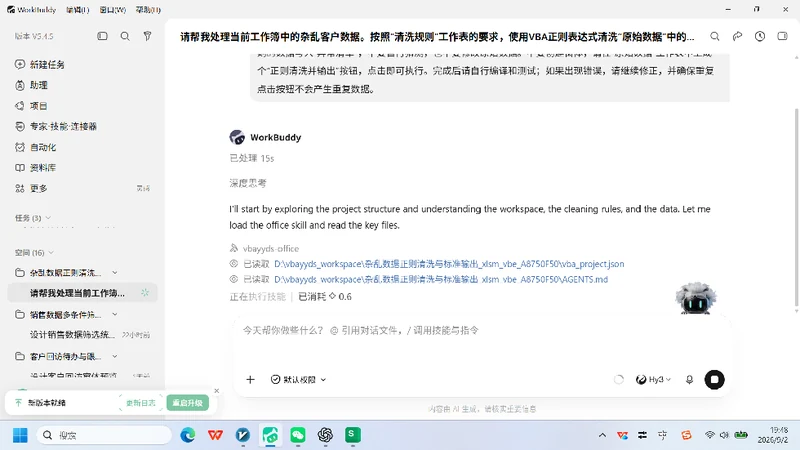This screenshot has height=450, width=800.
Task: Open the 项目 projects section
Action: (x=31, y=106)
